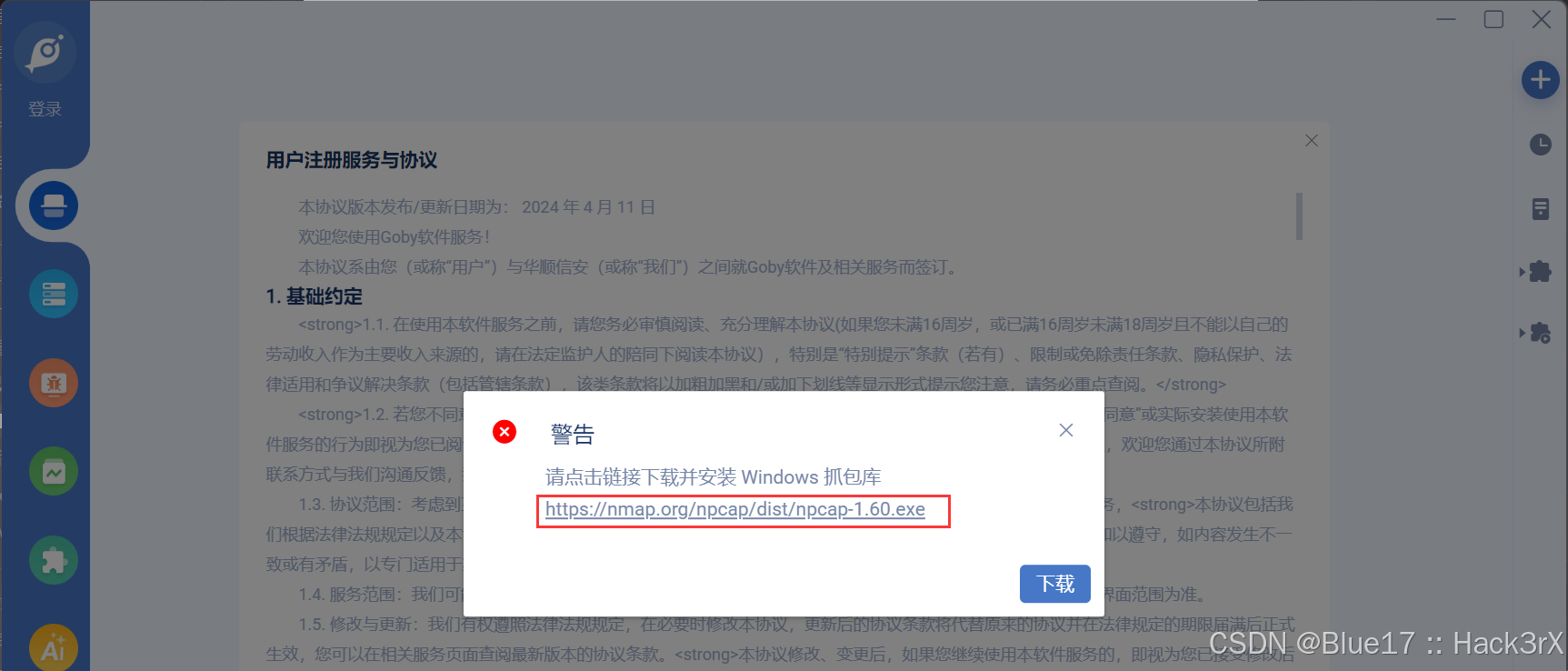Screen dimensions: 1568x671
Task: Close the user agreement panel
Action: coord(1312,141)
